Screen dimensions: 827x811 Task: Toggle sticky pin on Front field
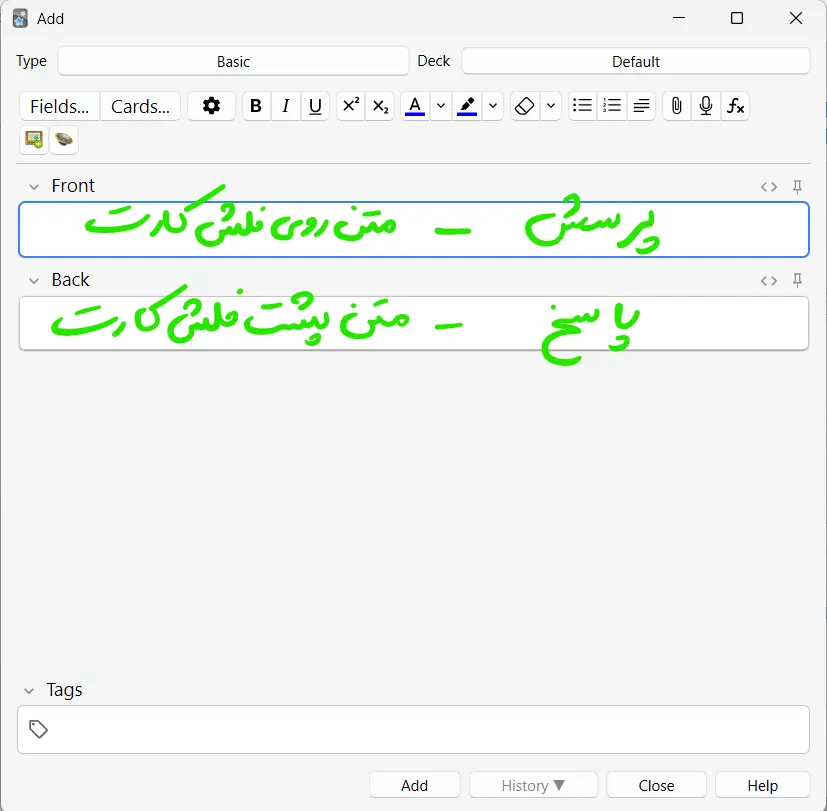tap(797, 187)
